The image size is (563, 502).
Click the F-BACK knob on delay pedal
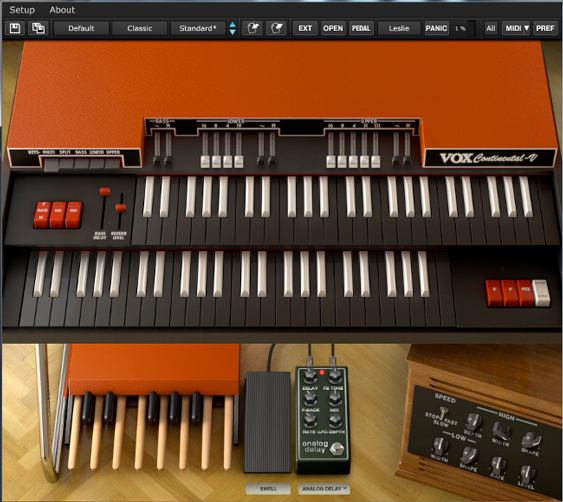(310, 399)
